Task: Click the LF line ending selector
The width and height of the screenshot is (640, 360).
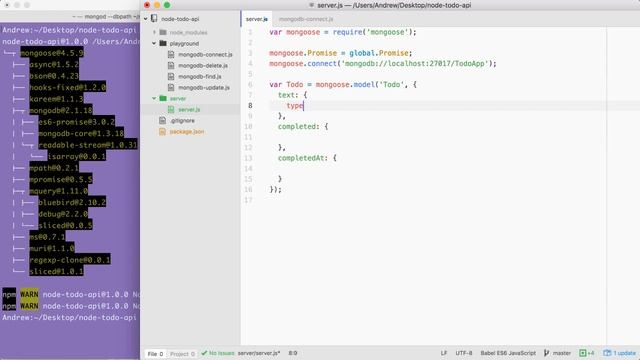Action: [444, 353]
